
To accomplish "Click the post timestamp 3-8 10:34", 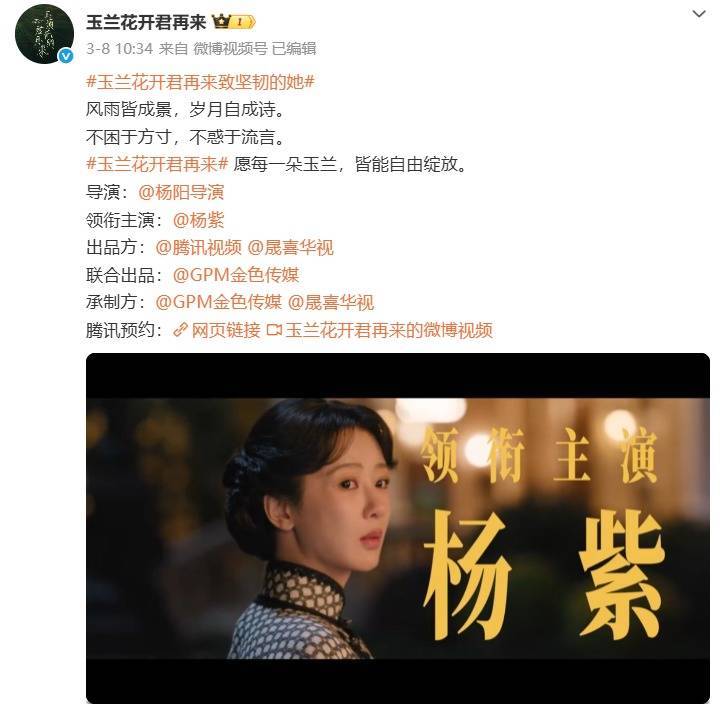I will 119,48.
